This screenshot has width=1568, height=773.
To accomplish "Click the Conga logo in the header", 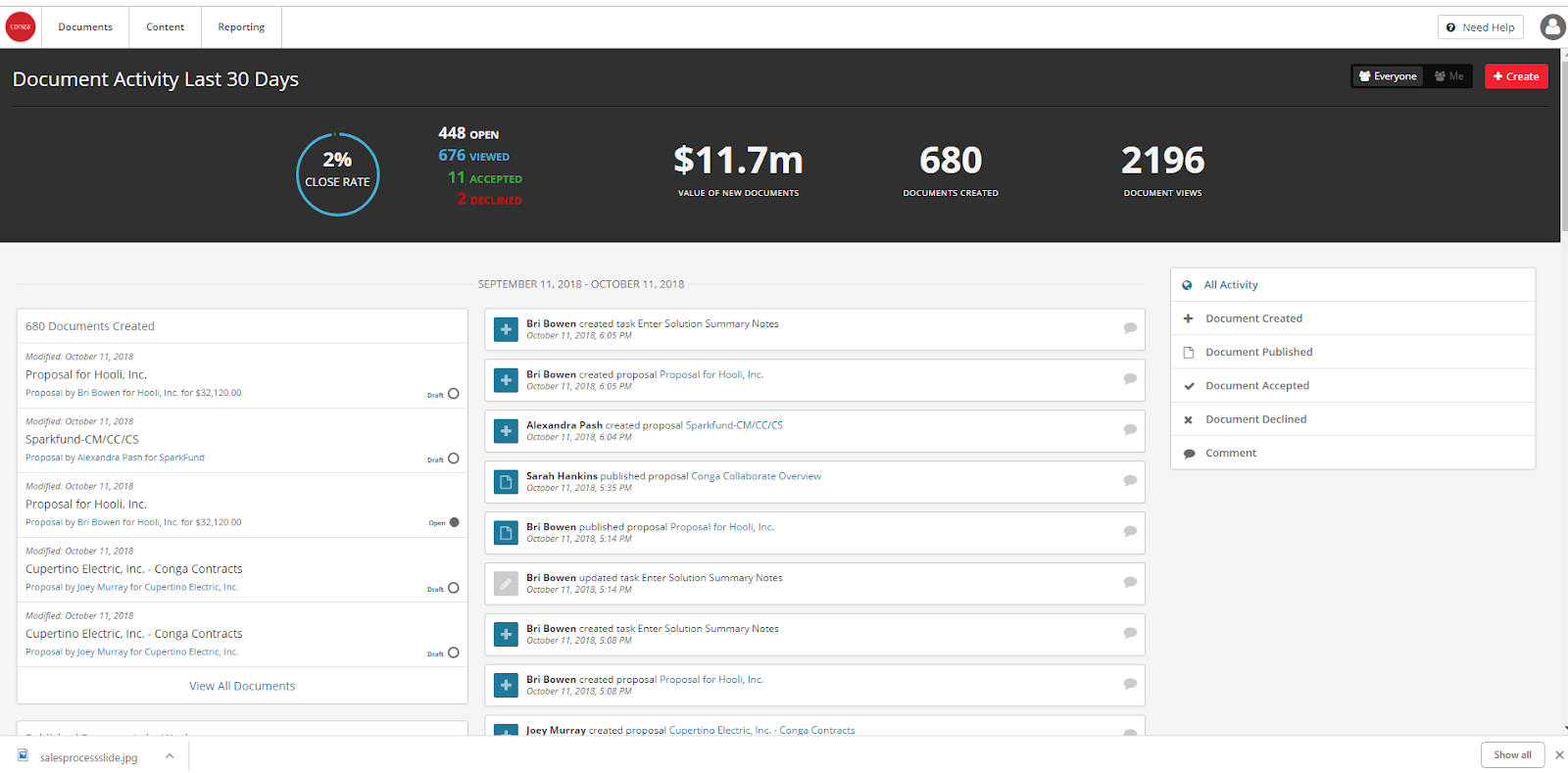I will (x=21, y=27).
